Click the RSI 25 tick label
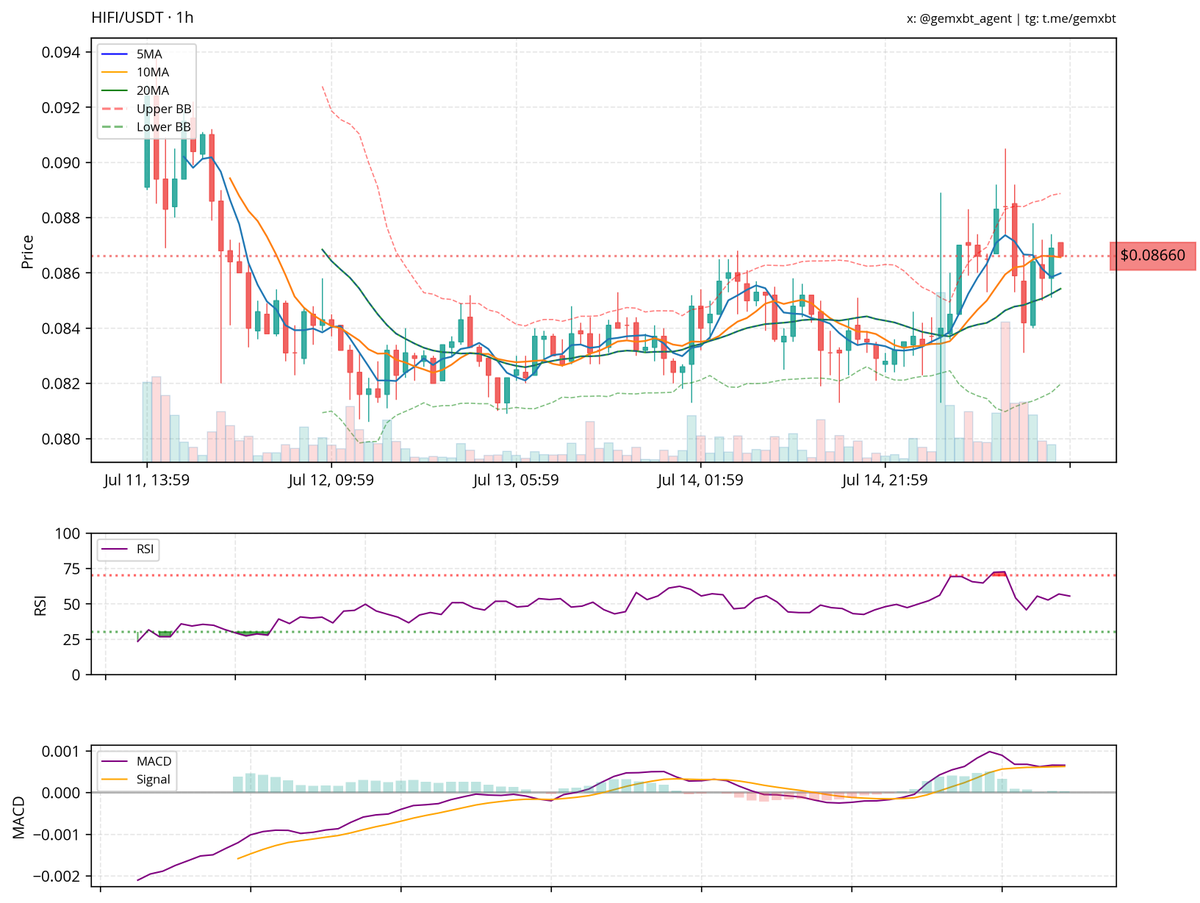Image resolution: width=1200 pixels, height=903 pixels. pos(73,639)
